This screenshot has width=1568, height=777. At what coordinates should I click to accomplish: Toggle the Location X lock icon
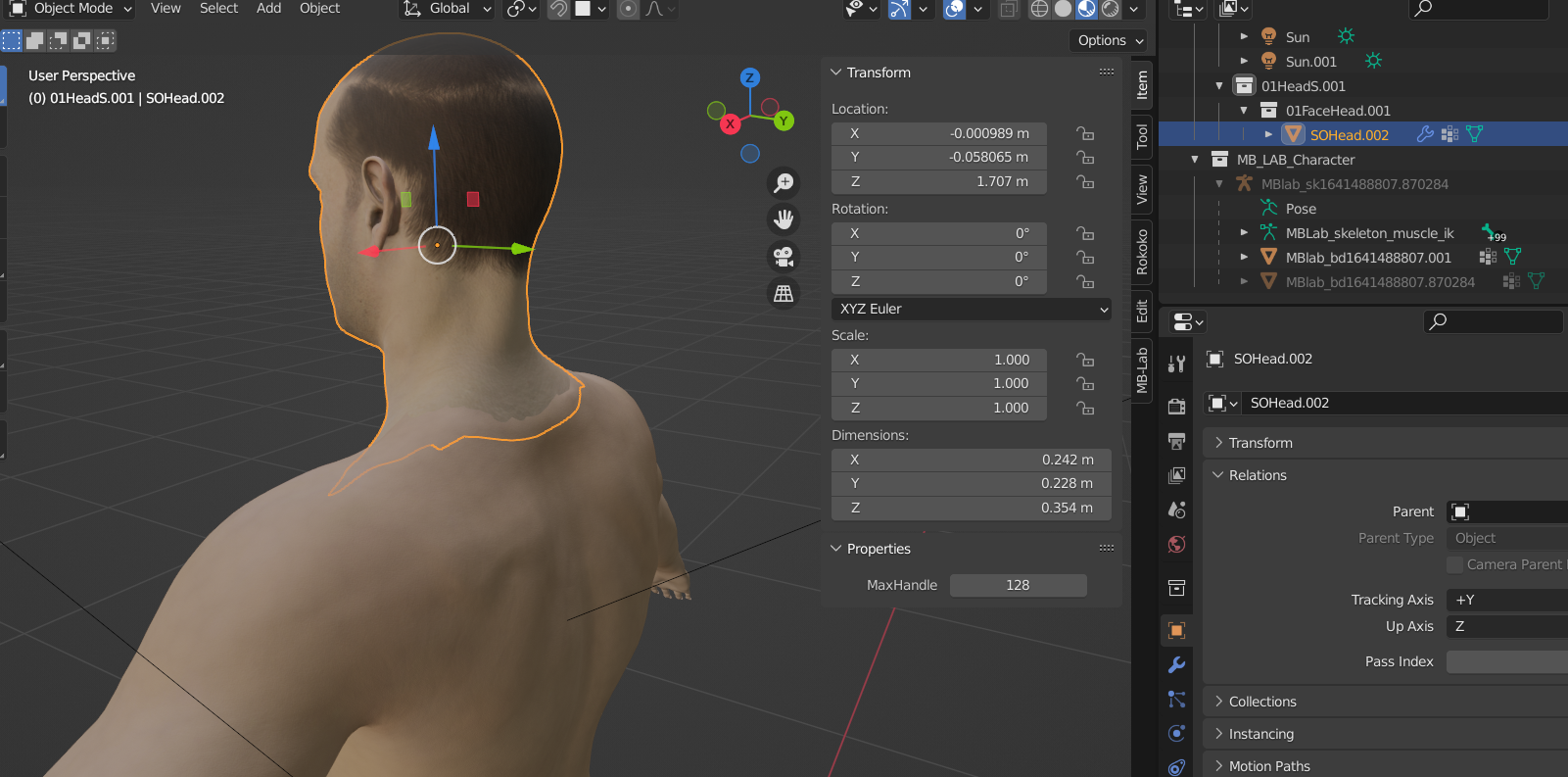(1084, 133)
